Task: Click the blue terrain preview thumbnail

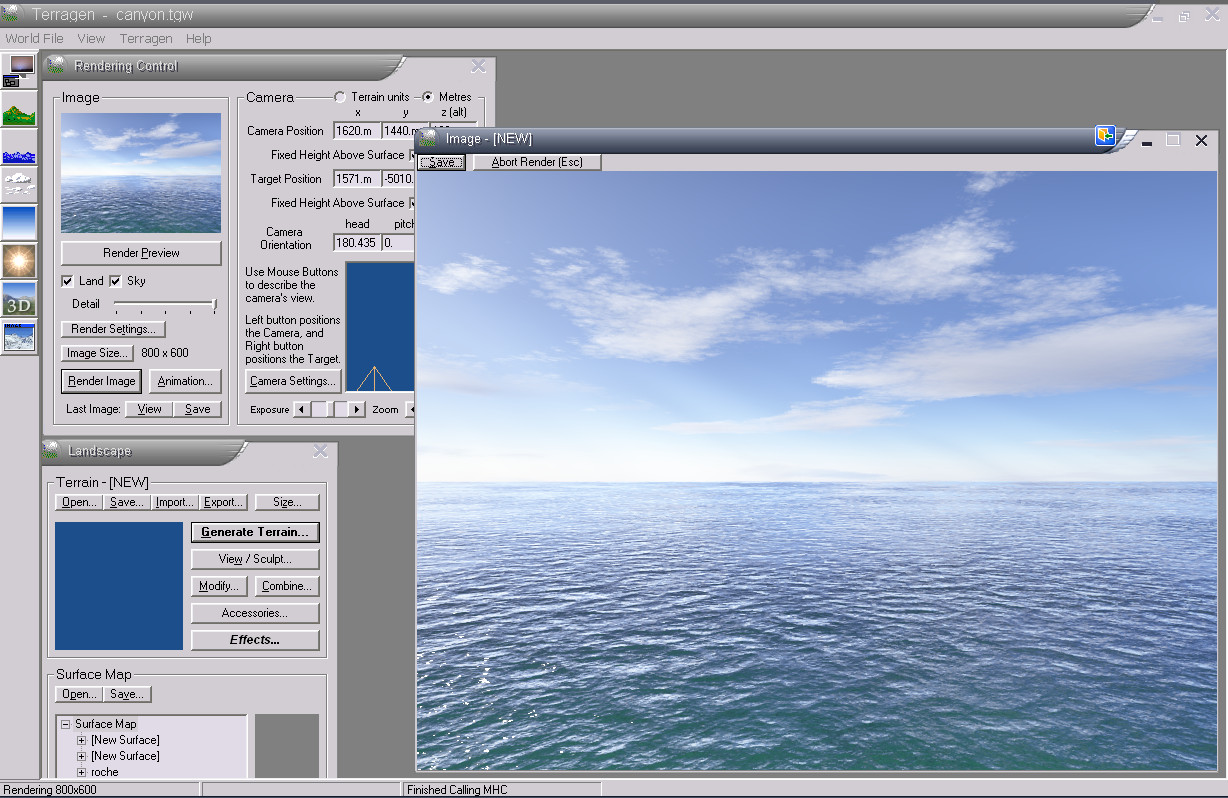Action: click(119, 586)
